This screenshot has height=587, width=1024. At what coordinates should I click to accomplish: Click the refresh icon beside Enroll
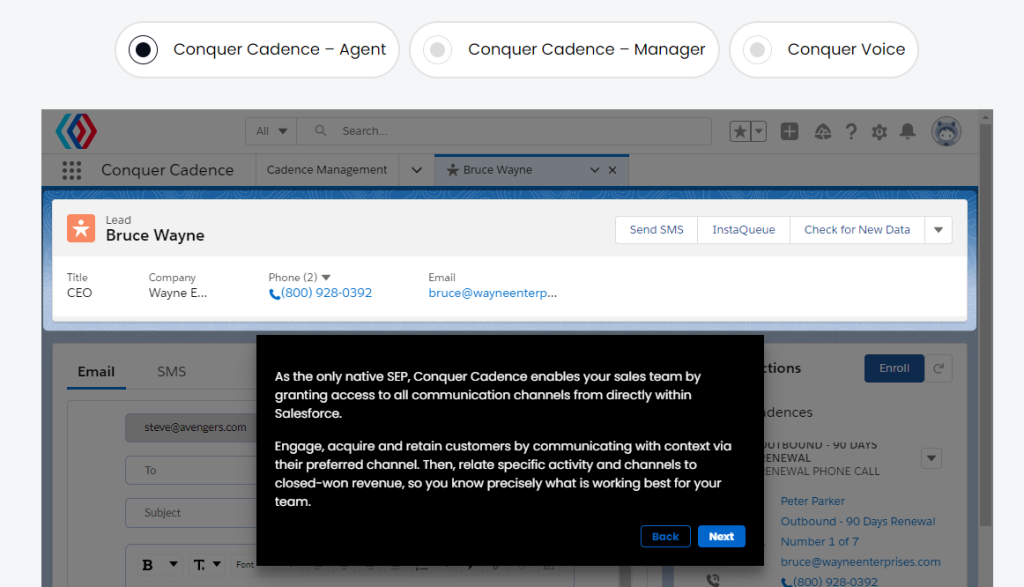(x=938, y=368)
